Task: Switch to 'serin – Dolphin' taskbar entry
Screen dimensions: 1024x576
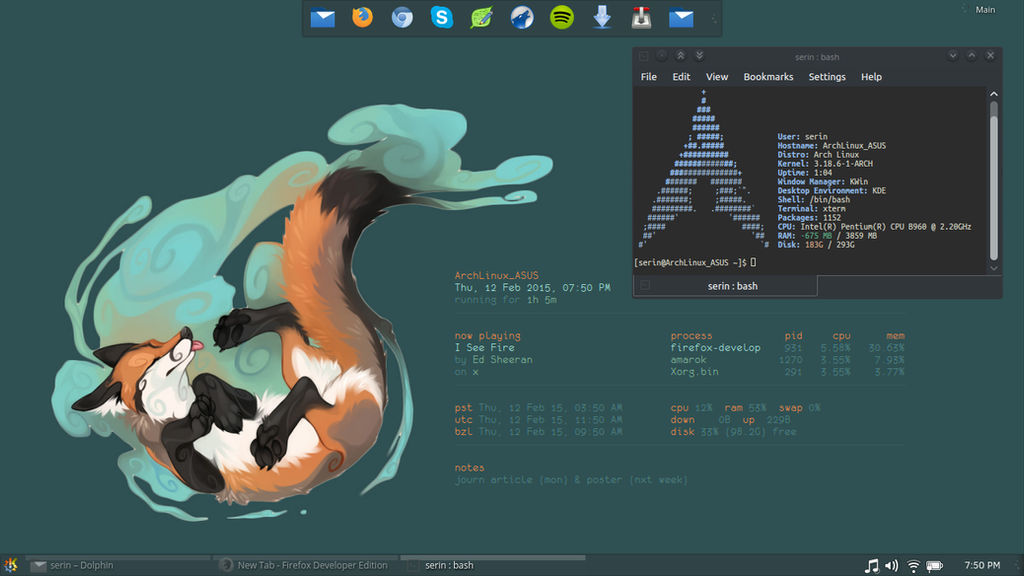Action: (x=119, y=565)
